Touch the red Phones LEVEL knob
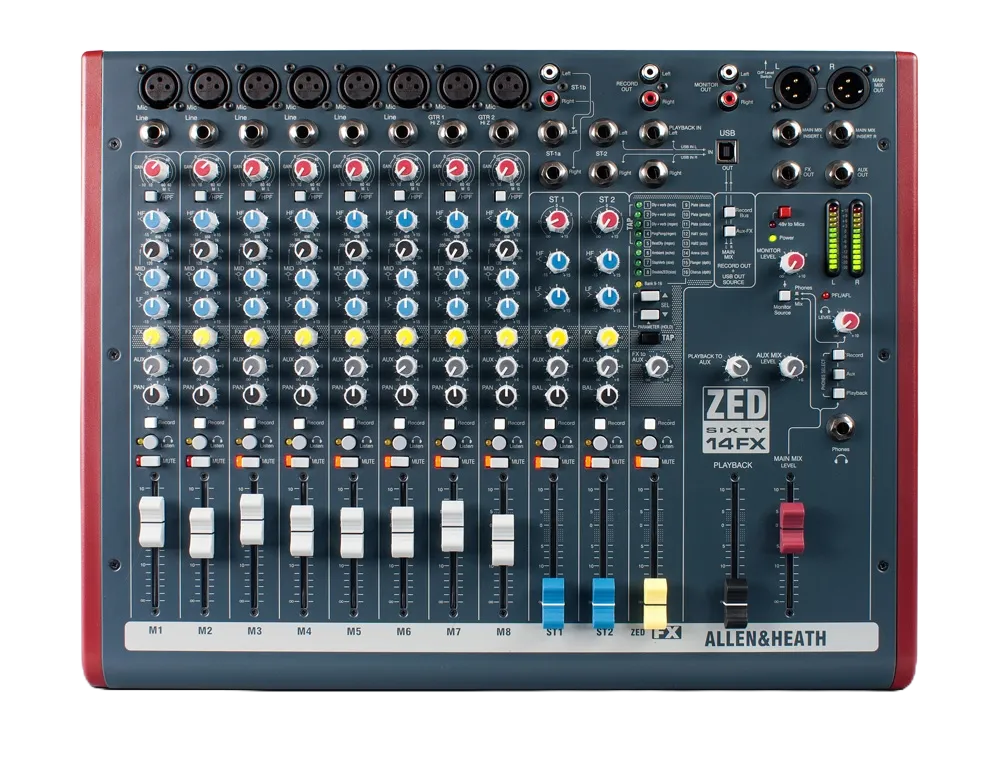Image resolution: width=1000 pixels, height=762 pixels. tap(846, 322)
